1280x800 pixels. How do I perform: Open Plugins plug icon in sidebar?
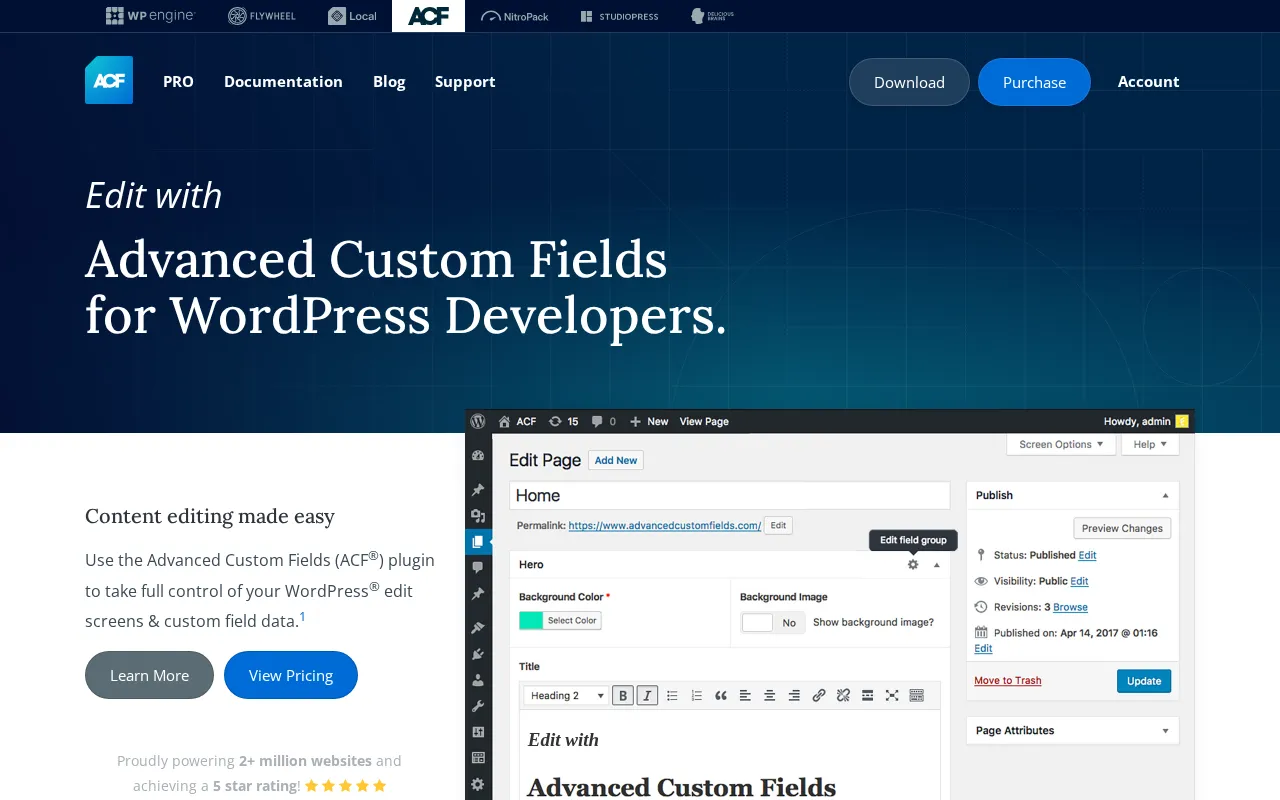tap(478, 654)
